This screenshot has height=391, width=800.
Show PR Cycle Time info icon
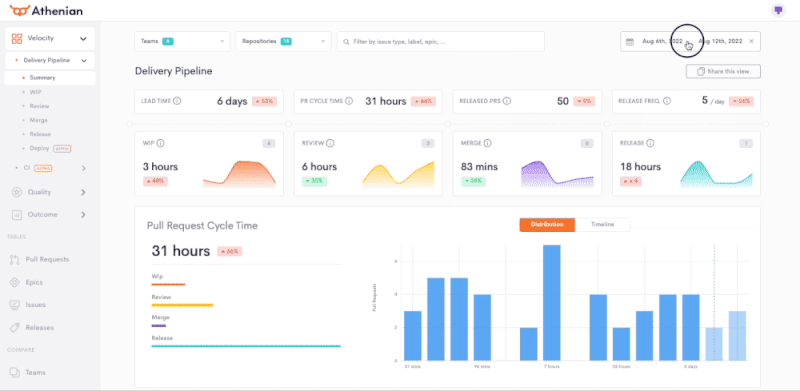pos(349,101)
